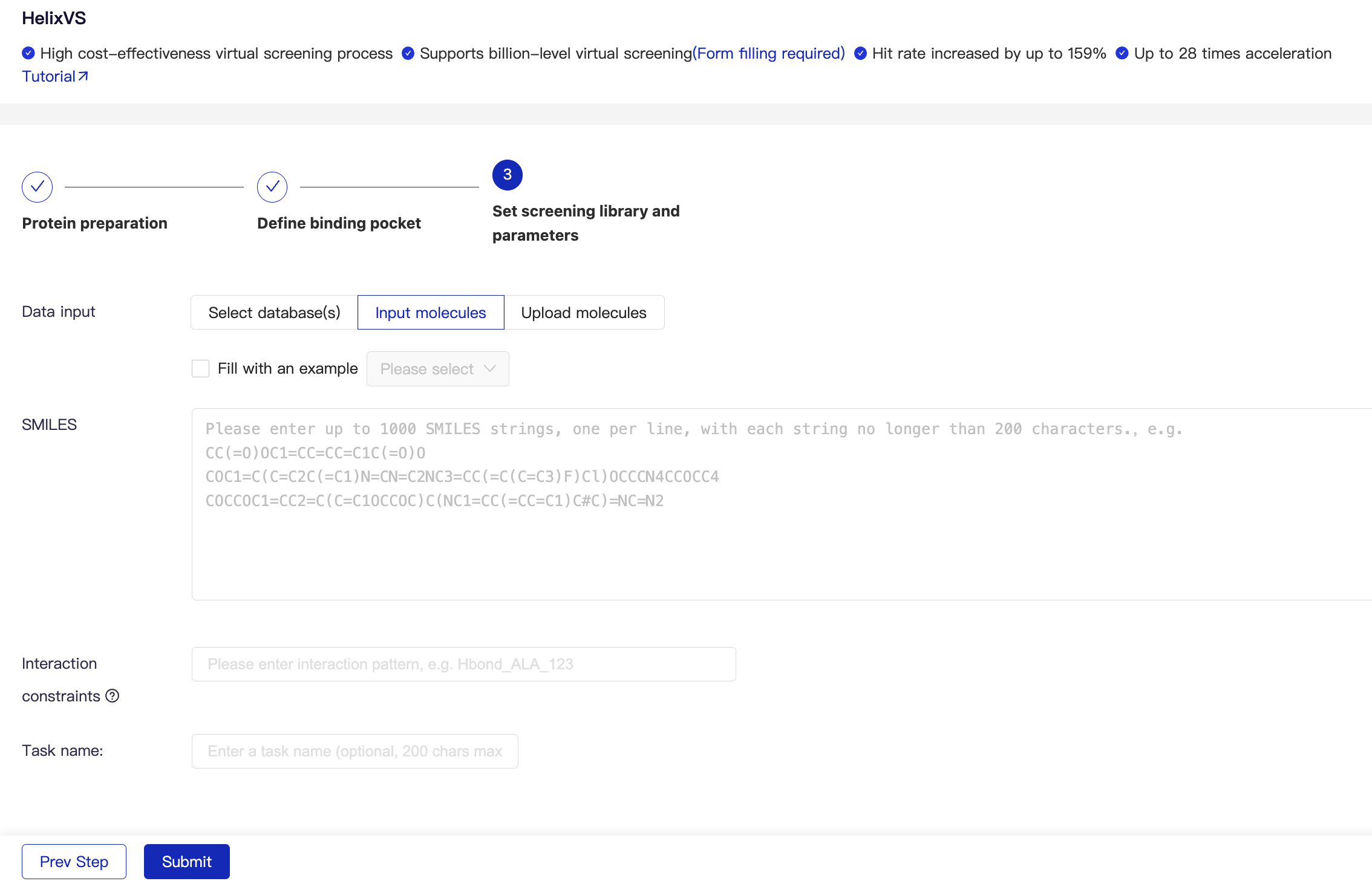Select the Input molecules tab

pos(430,313)
